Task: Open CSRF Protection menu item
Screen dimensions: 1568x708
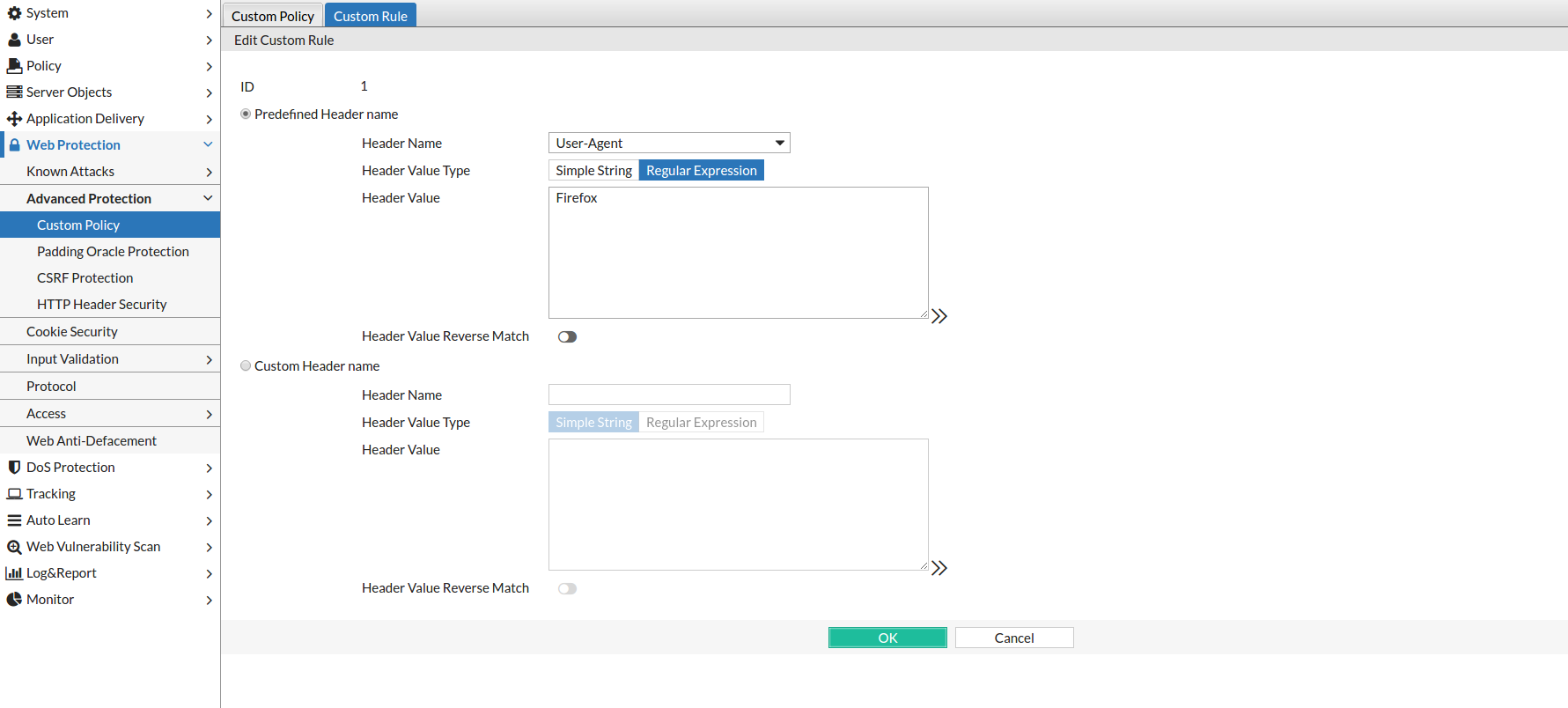Action: click(85, 278)
